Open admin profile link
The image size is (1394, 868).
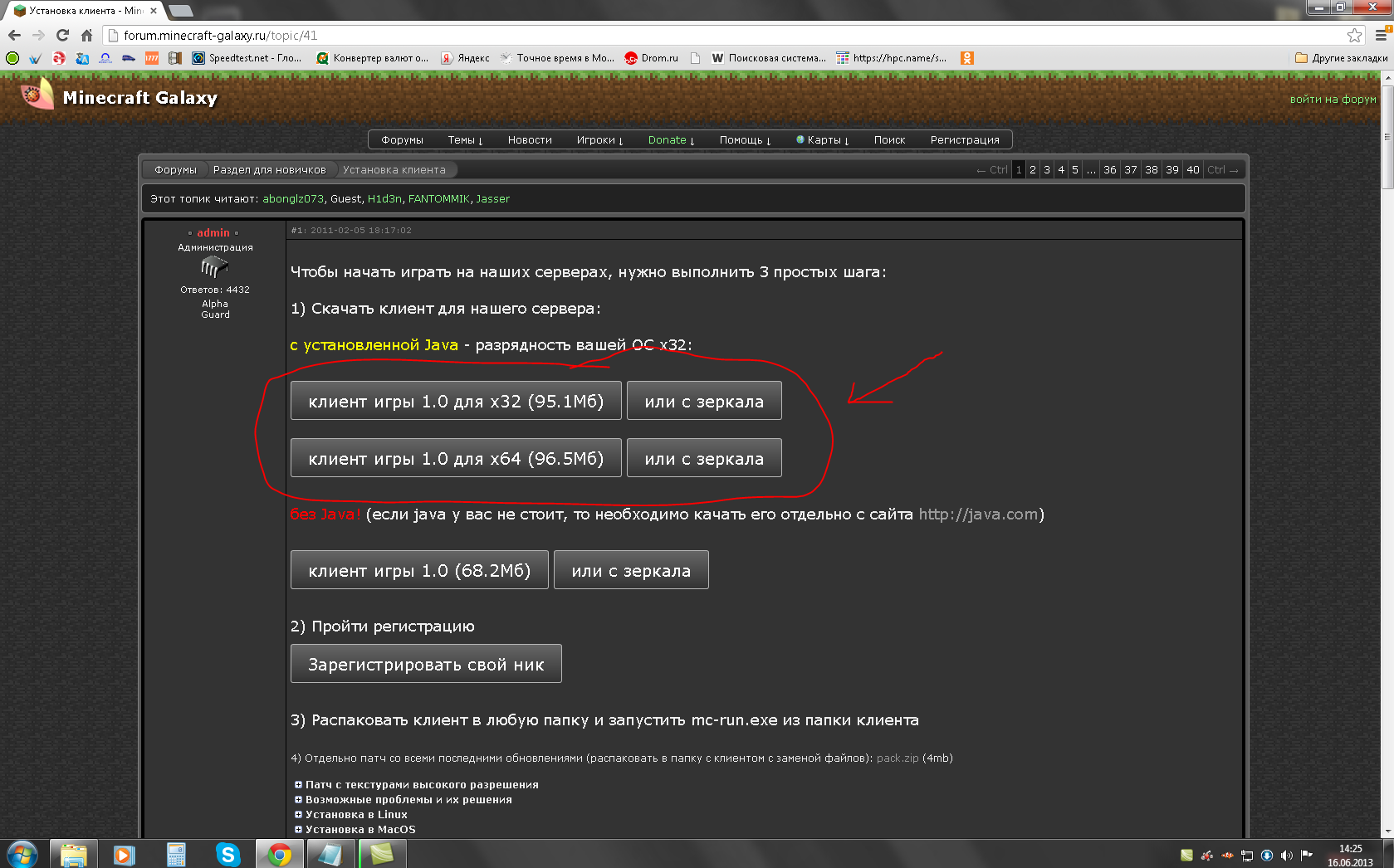[x=213, y=233]
